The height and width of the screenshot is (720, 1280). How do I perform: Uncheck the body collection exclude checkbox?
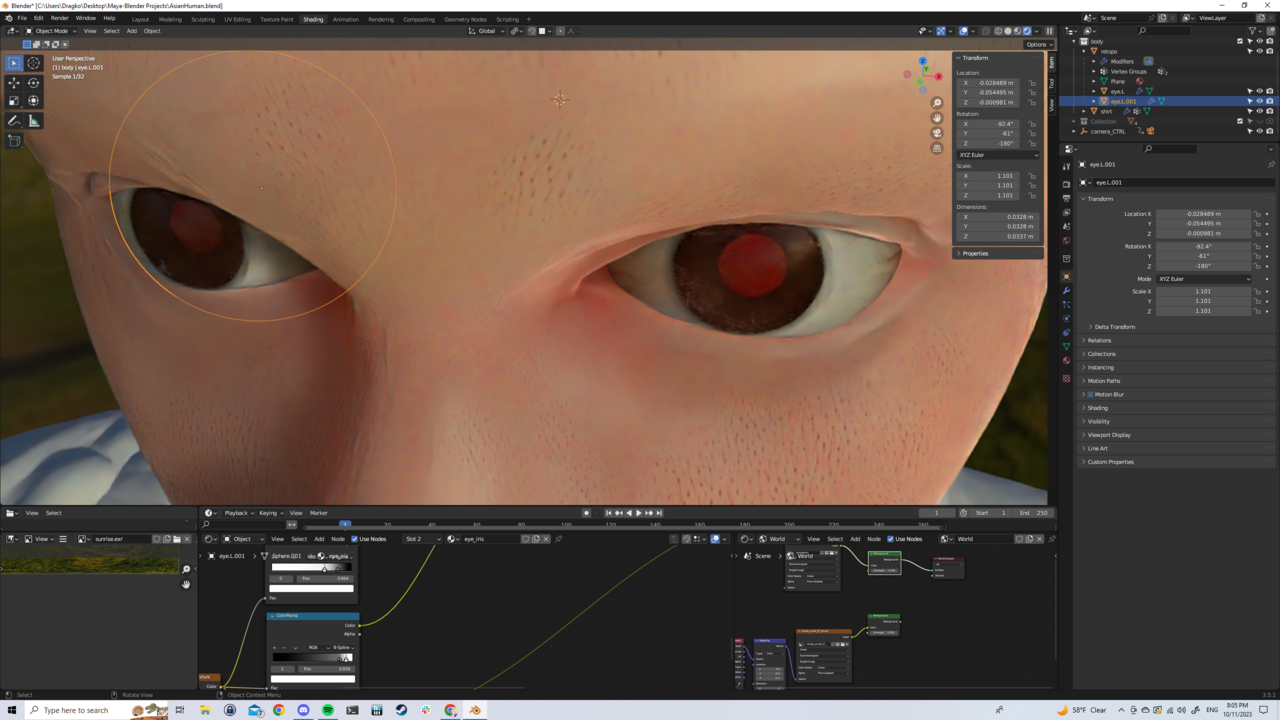point(1240,41)
